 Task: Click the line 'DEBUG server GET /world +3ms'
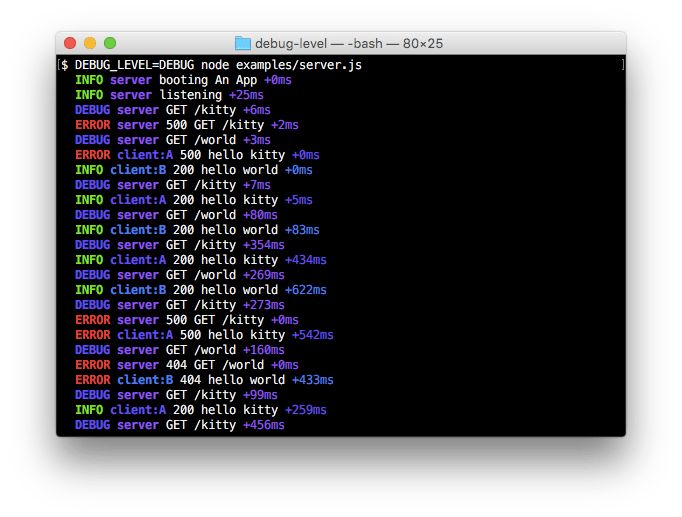pyautogui.click(x=173, y=140)
